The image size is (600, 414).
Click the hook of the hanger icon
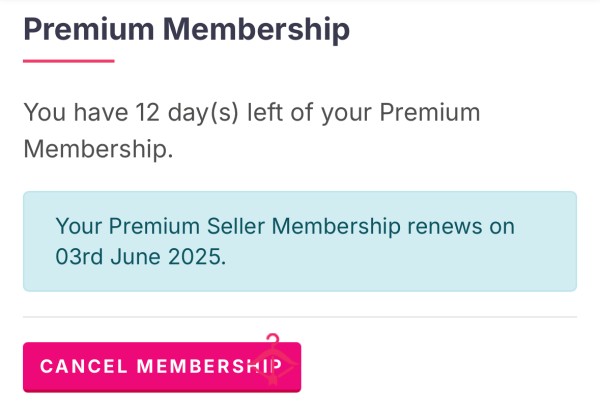click(273, 338)
